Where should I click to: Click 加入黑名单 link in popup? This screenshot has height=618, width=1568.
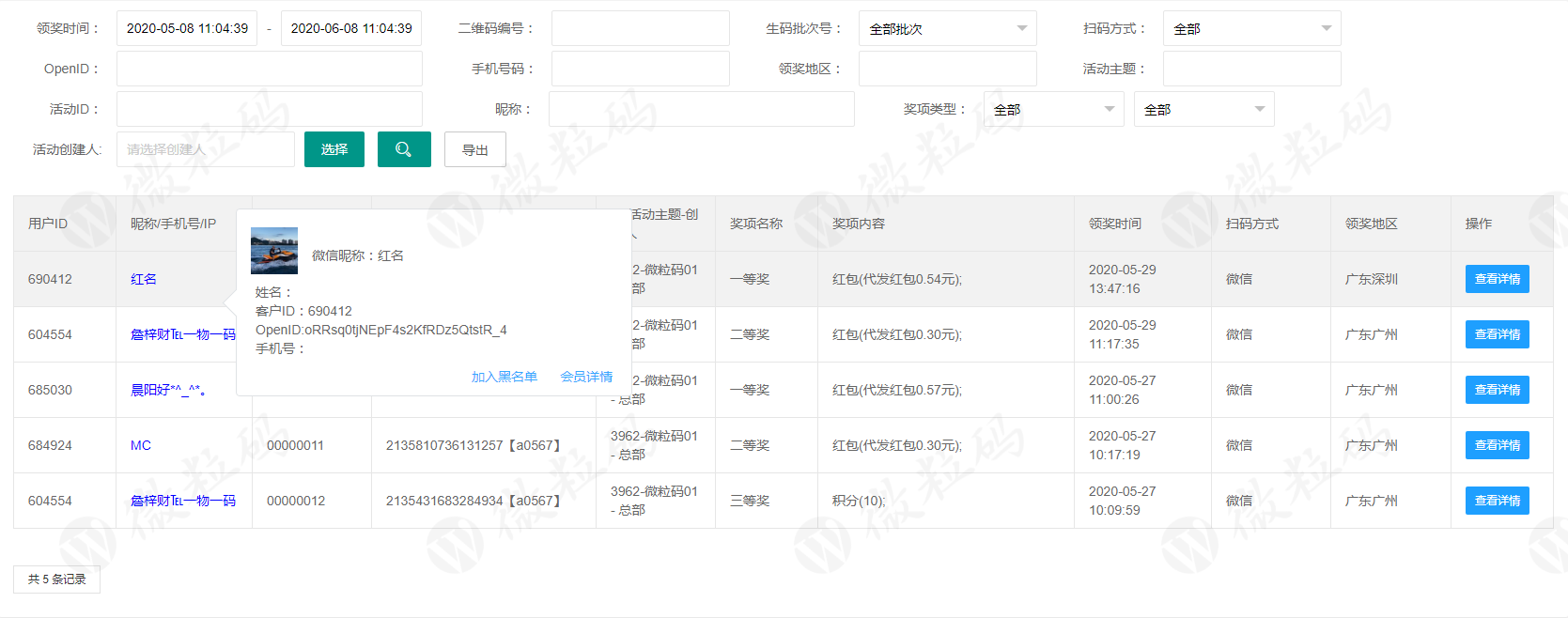point(505,377)
